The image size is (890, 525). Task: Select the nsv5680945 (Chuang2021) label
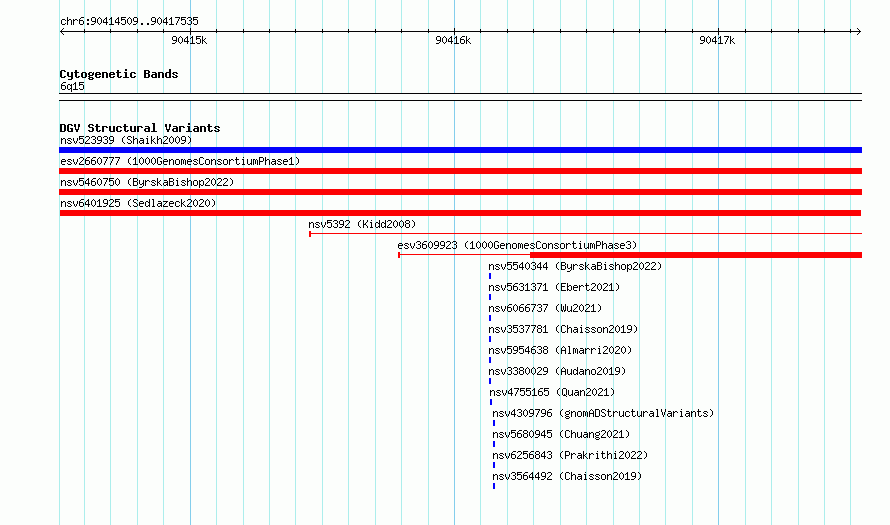pos(561,434)
